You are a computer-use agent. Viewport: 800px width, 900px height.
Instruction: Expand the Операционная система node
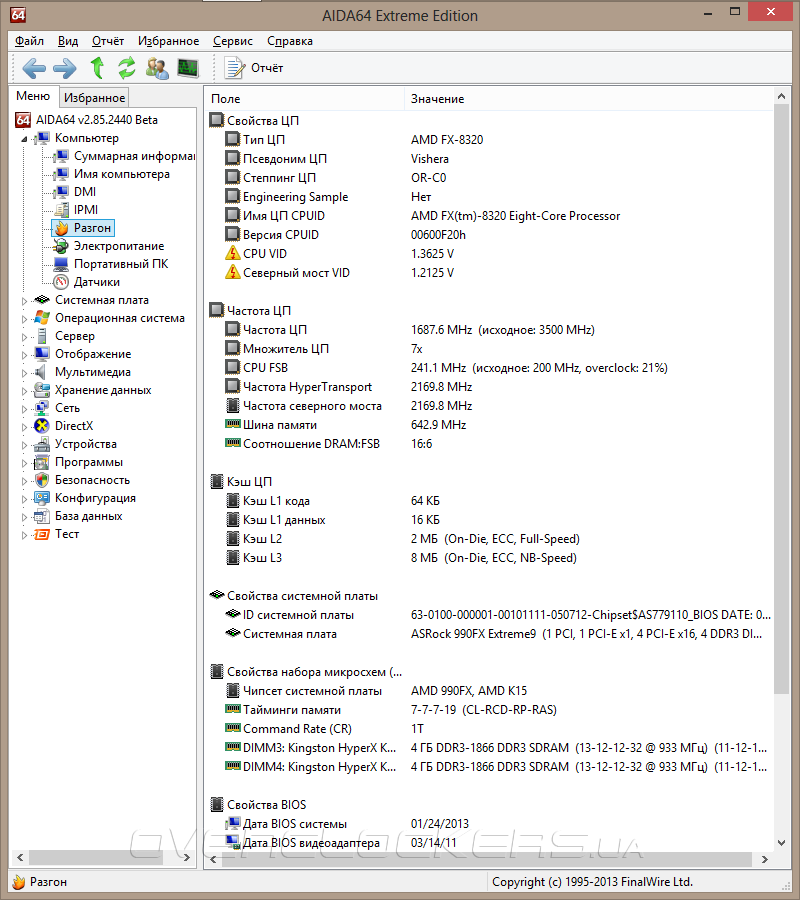click(x=24, y=319)
